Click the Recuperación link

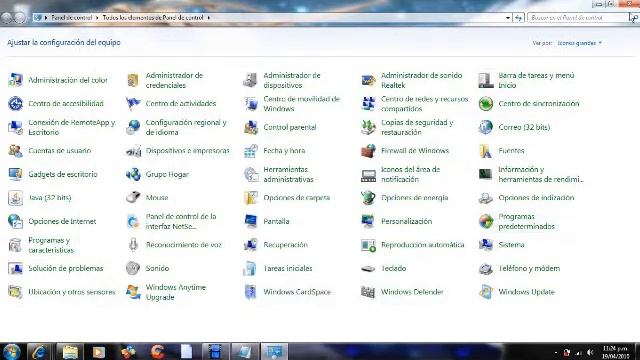pos(285,245)
